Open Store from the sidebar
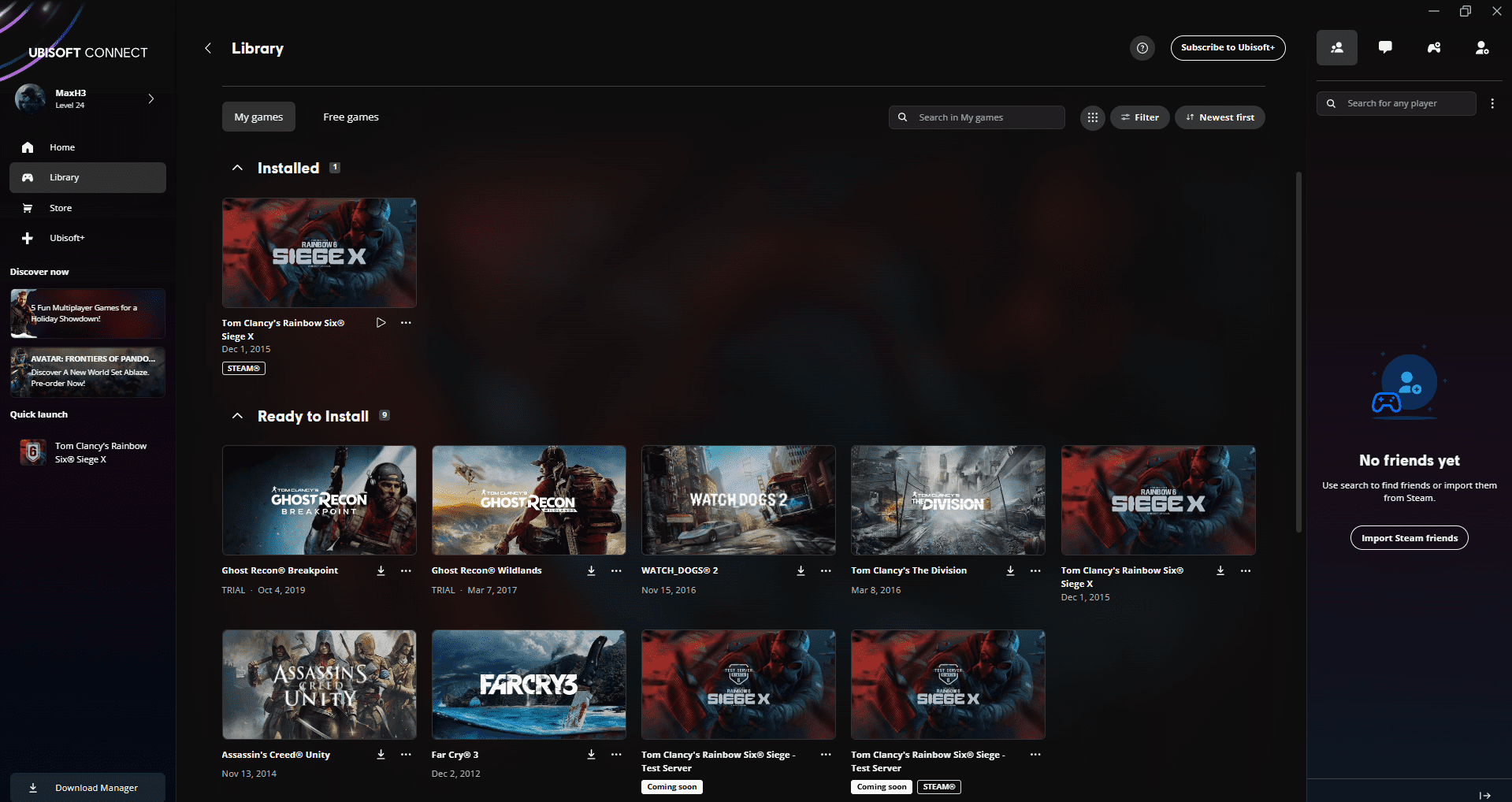The image size is (1512, 802). (61, 208)
